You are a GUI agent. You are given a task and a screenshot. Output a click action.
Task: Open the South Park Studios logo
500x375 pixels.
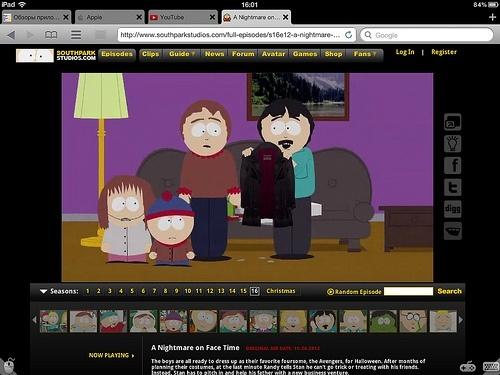tap(56, 55)
